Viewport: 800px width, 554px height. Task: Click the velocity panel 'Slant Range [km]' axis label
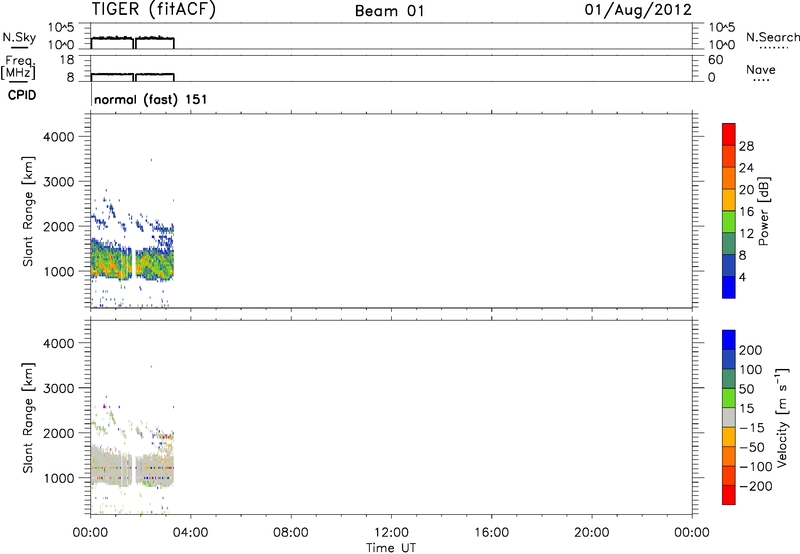tap(28, 418)
